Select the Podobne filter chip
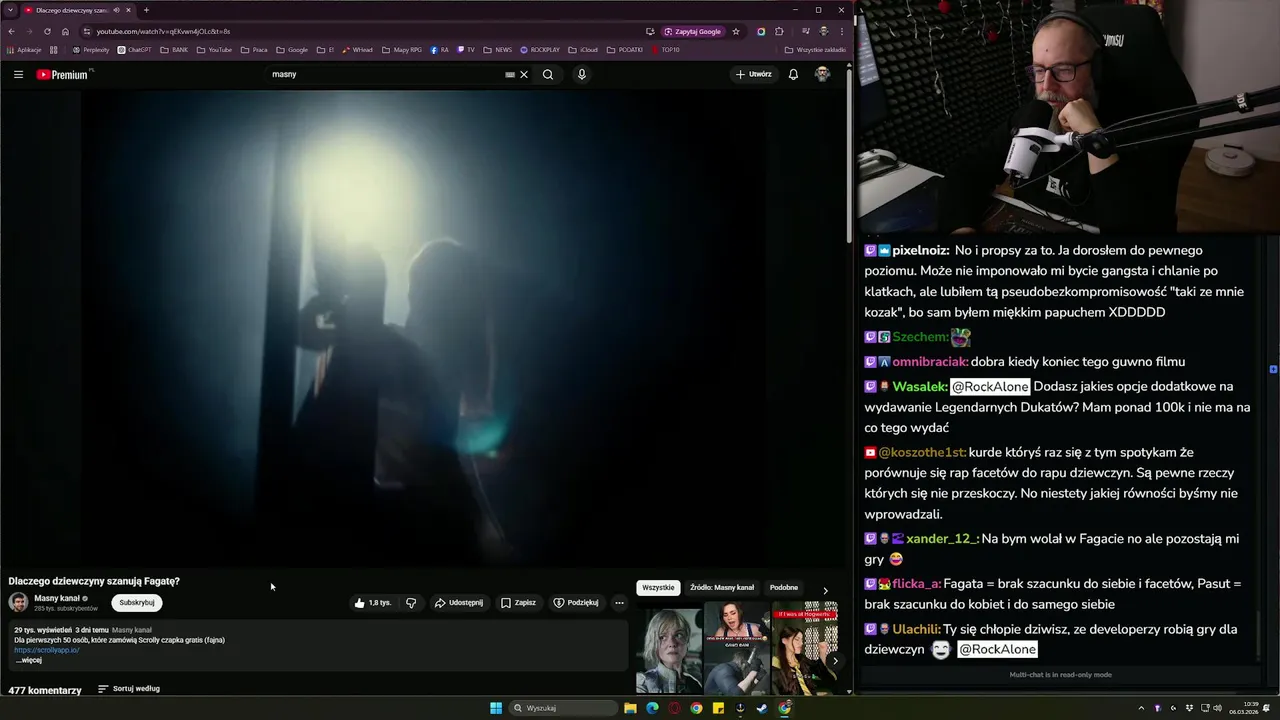1280x720 pixels. click(784, 588)
